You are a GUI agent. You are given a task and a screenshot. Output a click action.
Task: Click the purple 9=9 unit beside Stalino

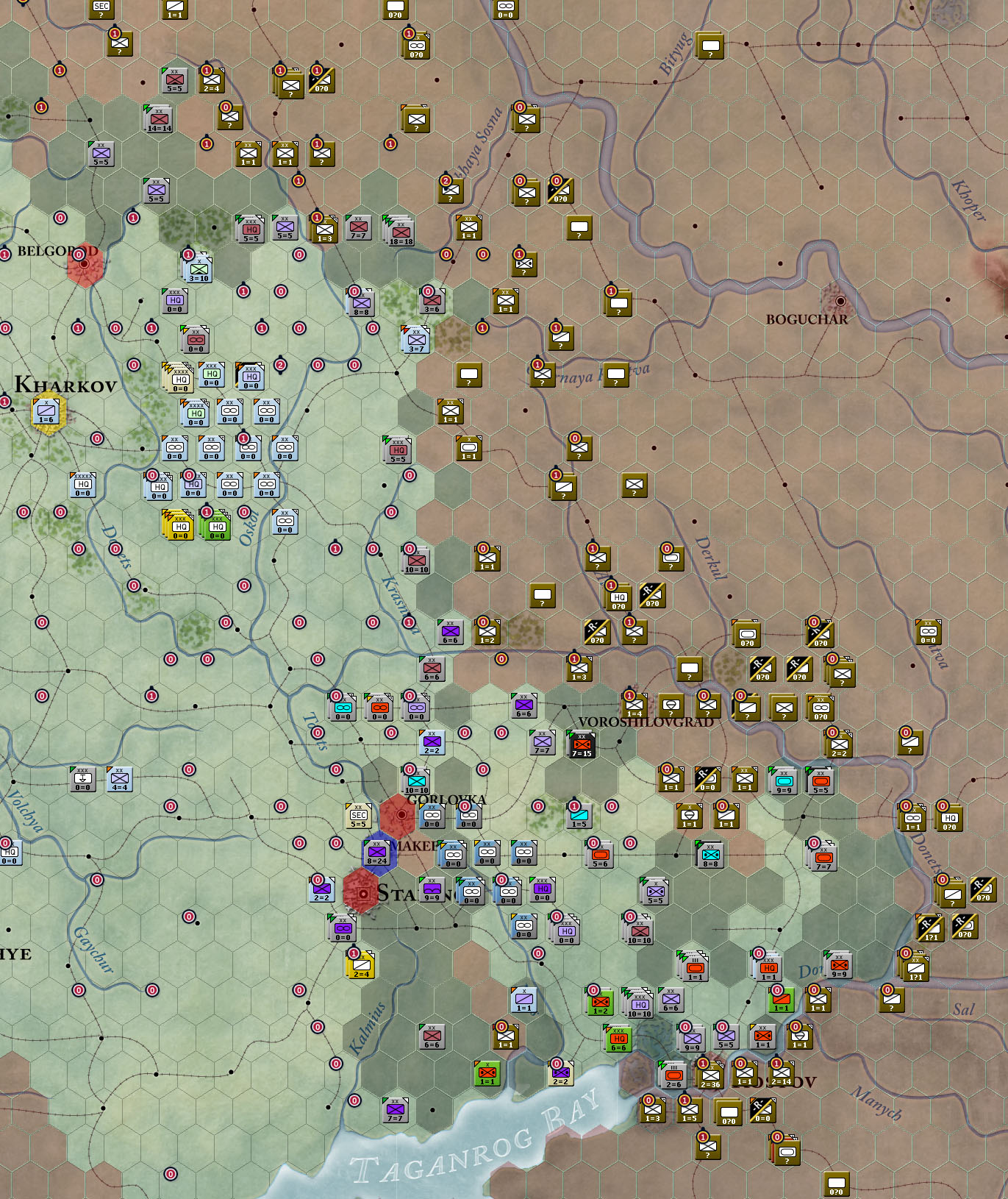coord(432,889)
